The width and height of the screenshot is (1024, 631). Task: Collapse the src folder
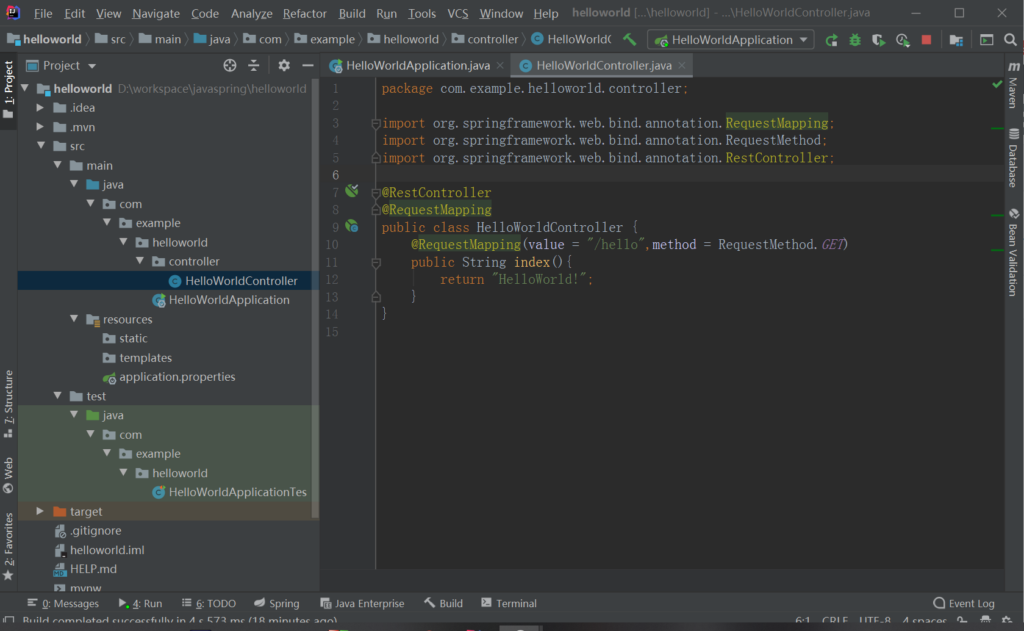tap(40, 146)
